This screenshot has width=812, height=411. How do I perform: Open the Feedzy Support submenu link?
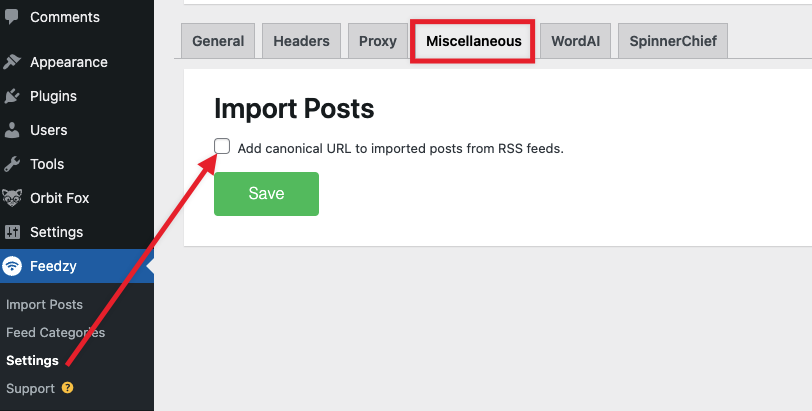click(31, 388)
